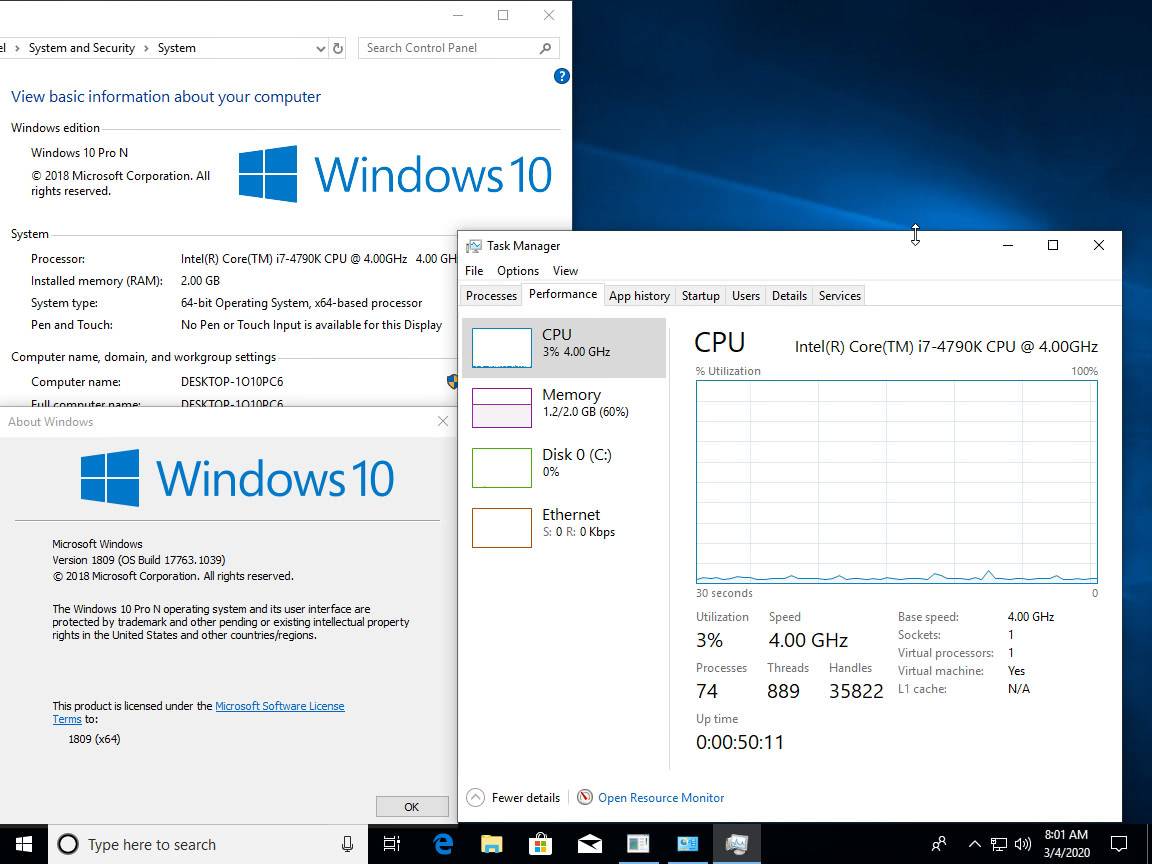
Task: Collapse with Fewer details arrow
Action: (475, 797)
